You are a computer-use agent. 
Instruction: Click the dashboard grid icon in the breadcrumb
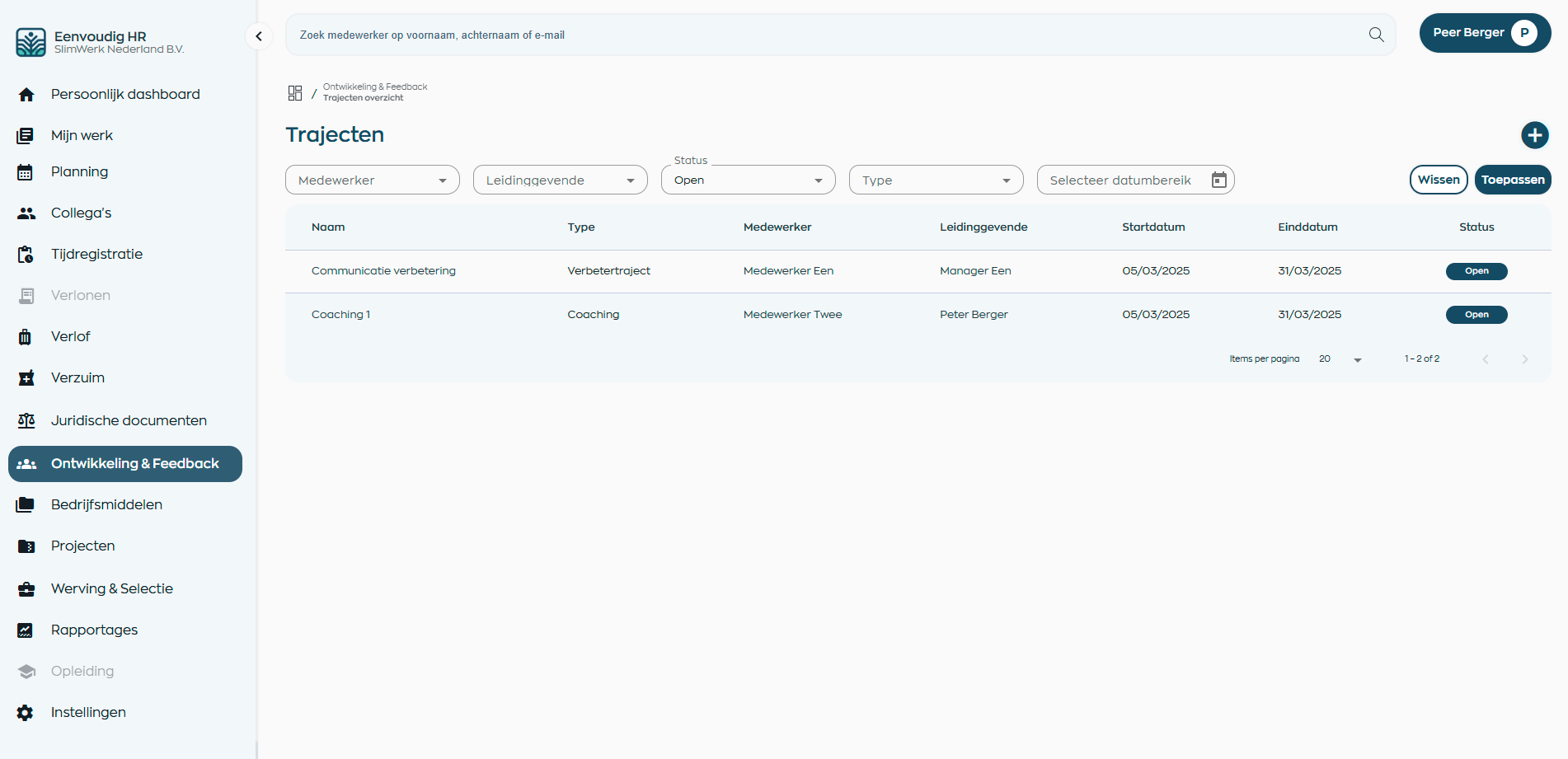[295, 92]
